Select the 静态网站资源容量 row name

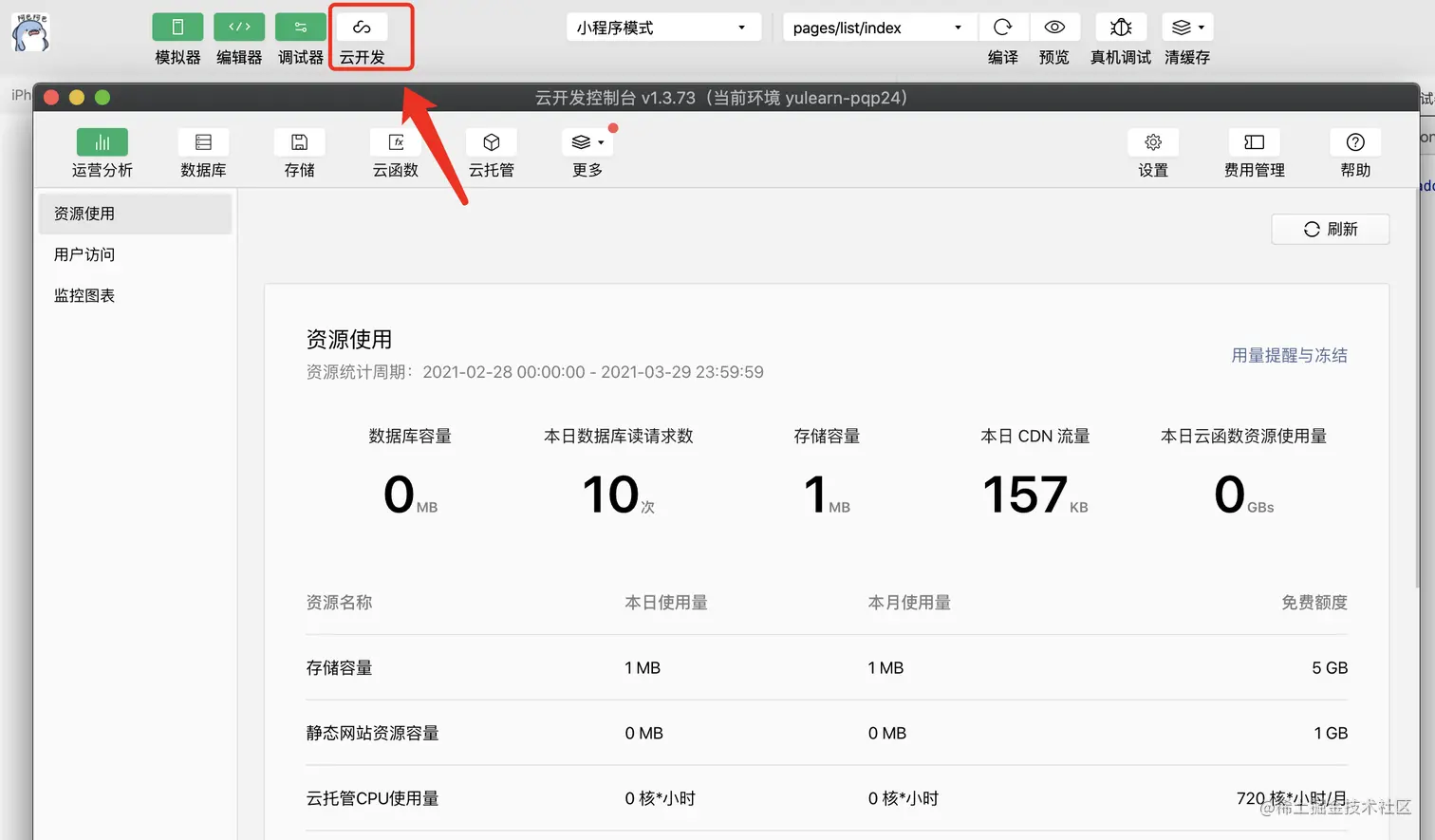click(372, 734)
